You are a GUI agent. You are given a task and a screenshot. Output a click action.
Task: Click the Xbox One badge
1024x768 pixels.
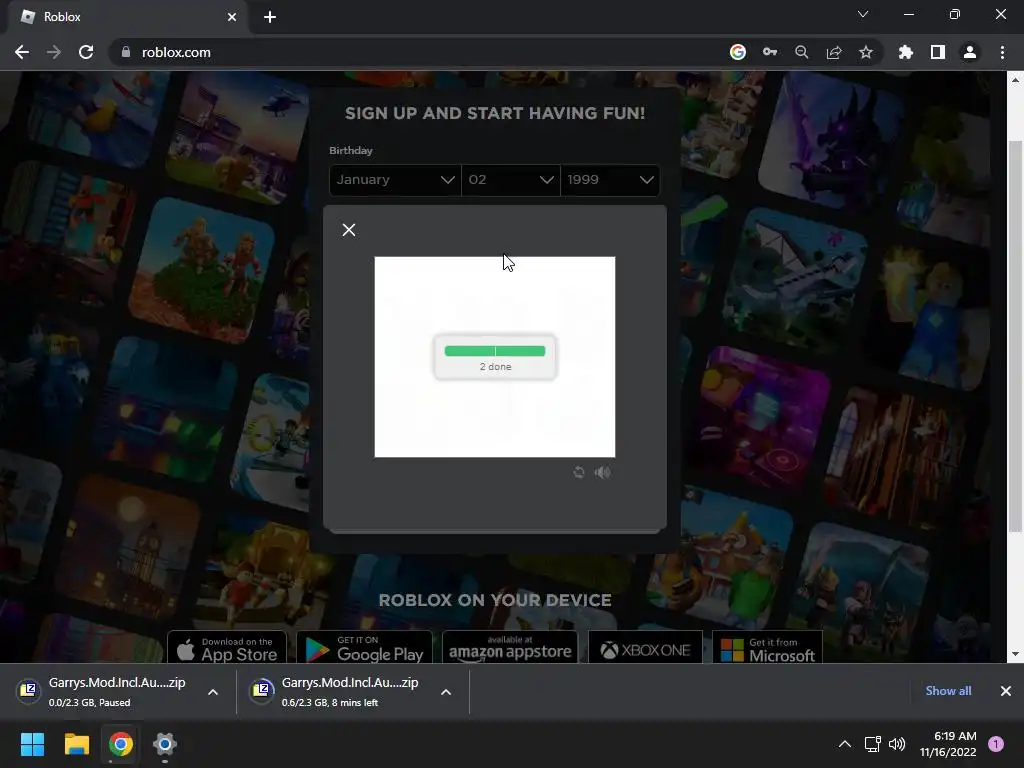pos(645,647)
